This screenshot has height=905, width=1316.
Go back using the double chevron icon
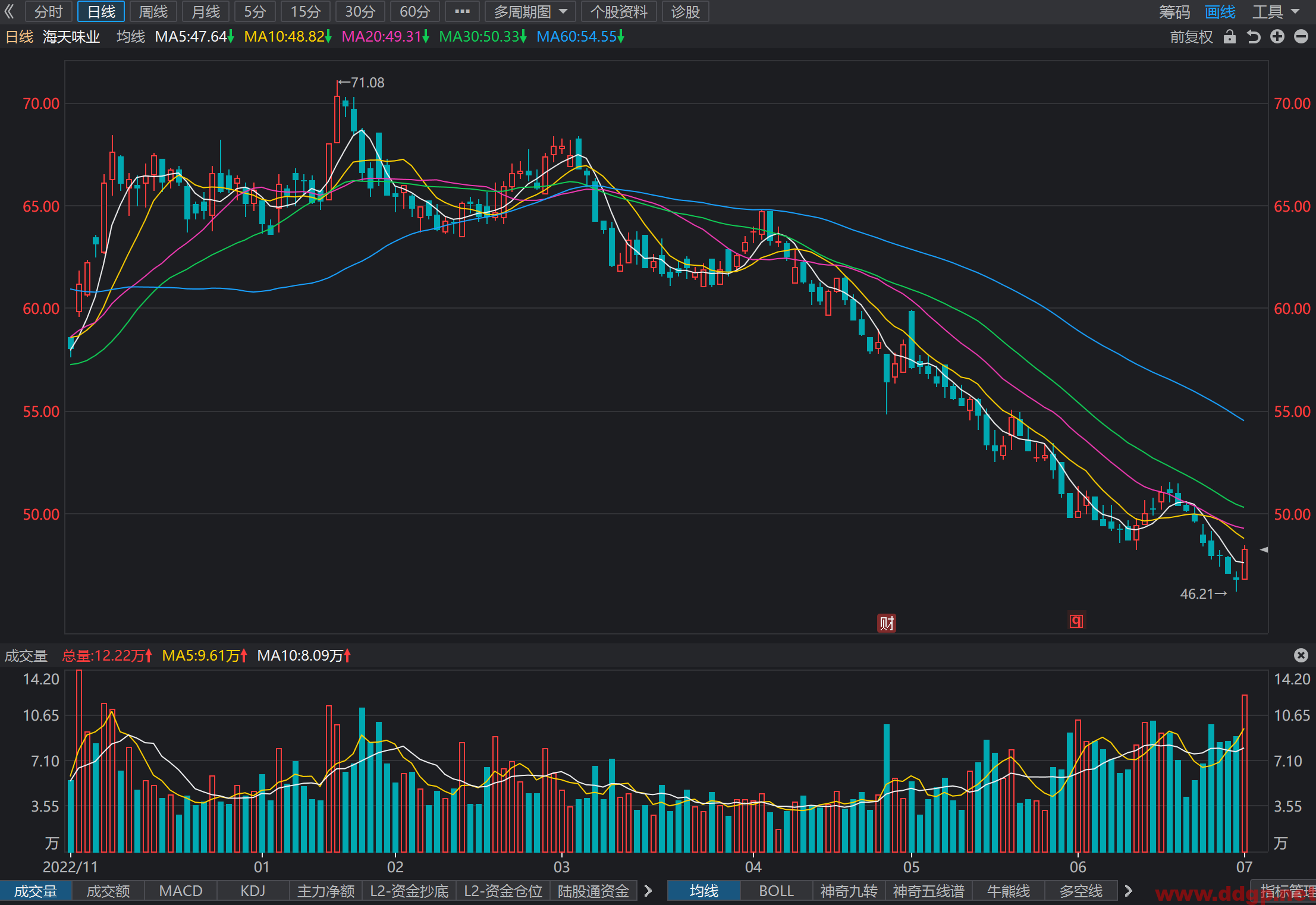(x=9, y=11)
